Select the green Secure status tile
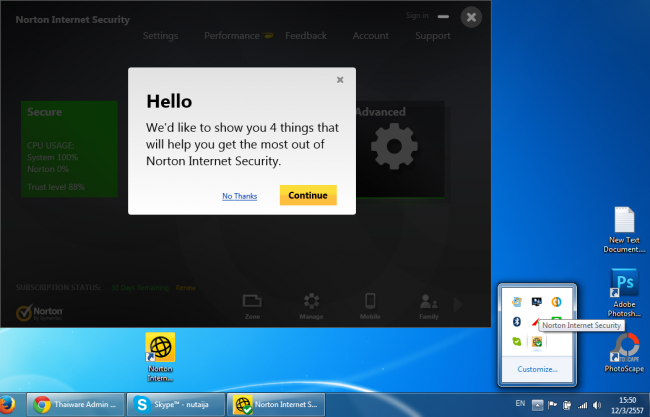The width and height of the screenshot is (650, 417). 69,149
